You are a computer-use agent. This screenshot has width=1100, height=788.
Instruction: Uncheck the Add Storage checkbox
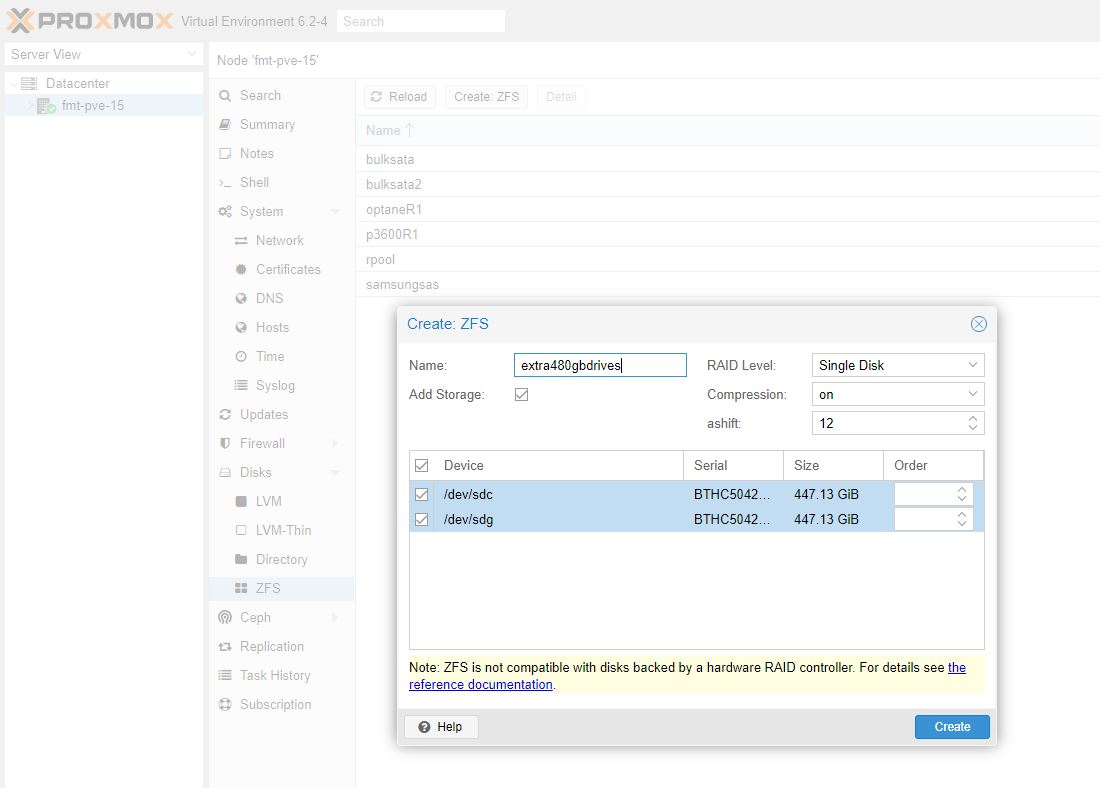(x=521, y=394)
